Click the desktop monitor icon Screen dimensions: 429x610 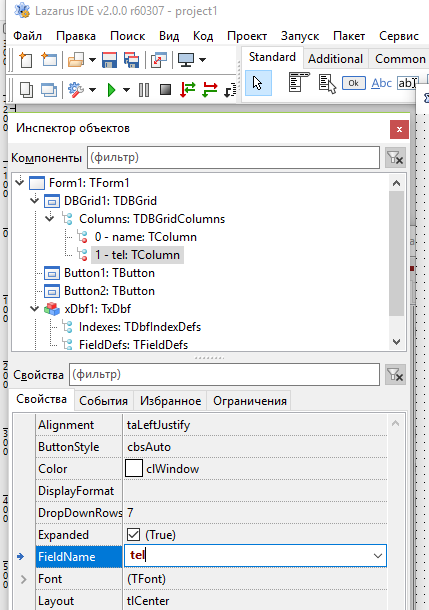[x=186, y=60]
